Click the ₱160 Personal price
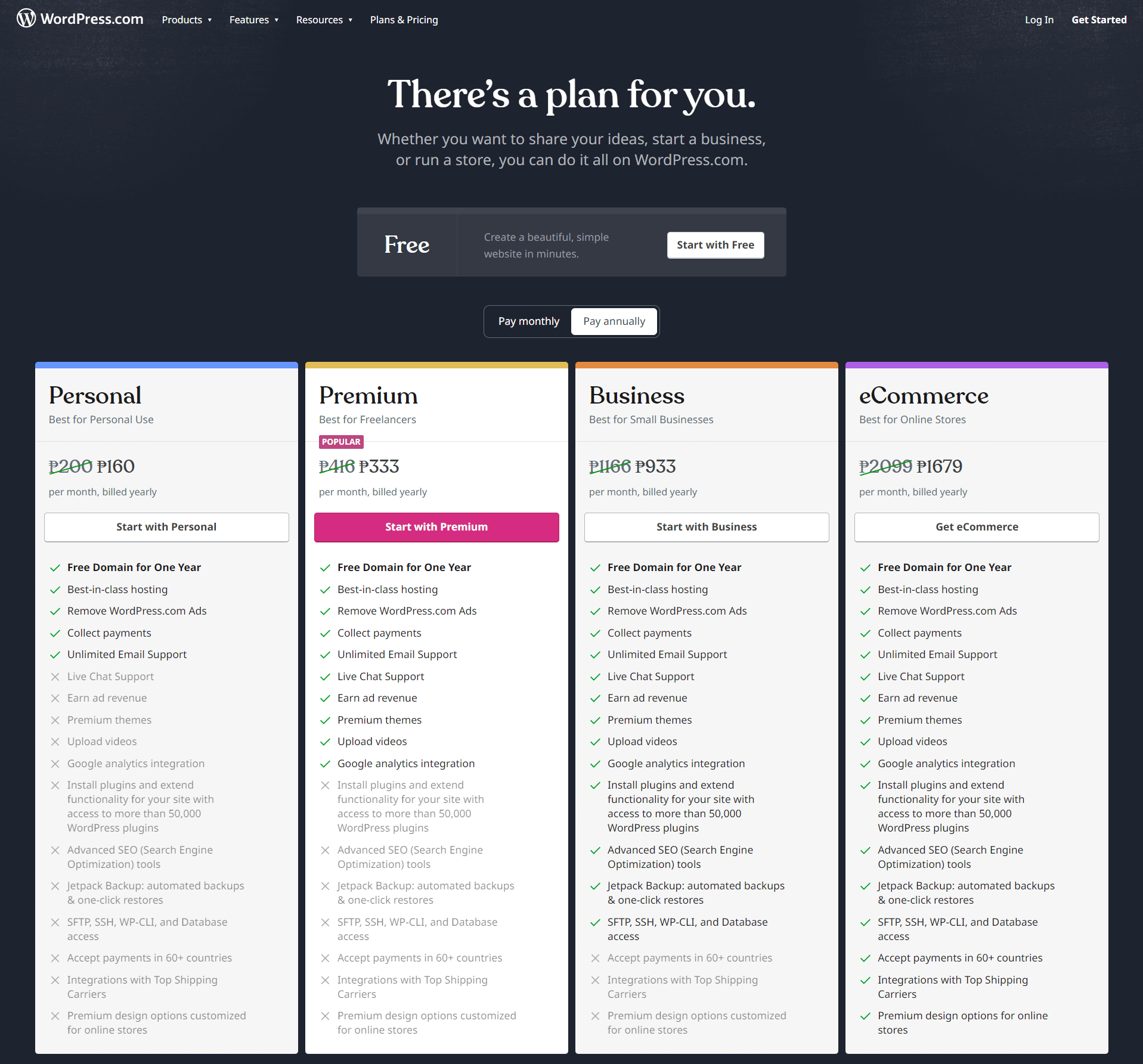Screen dimensions: 1143x1064 pyautogui.click(x=116, y=466)
